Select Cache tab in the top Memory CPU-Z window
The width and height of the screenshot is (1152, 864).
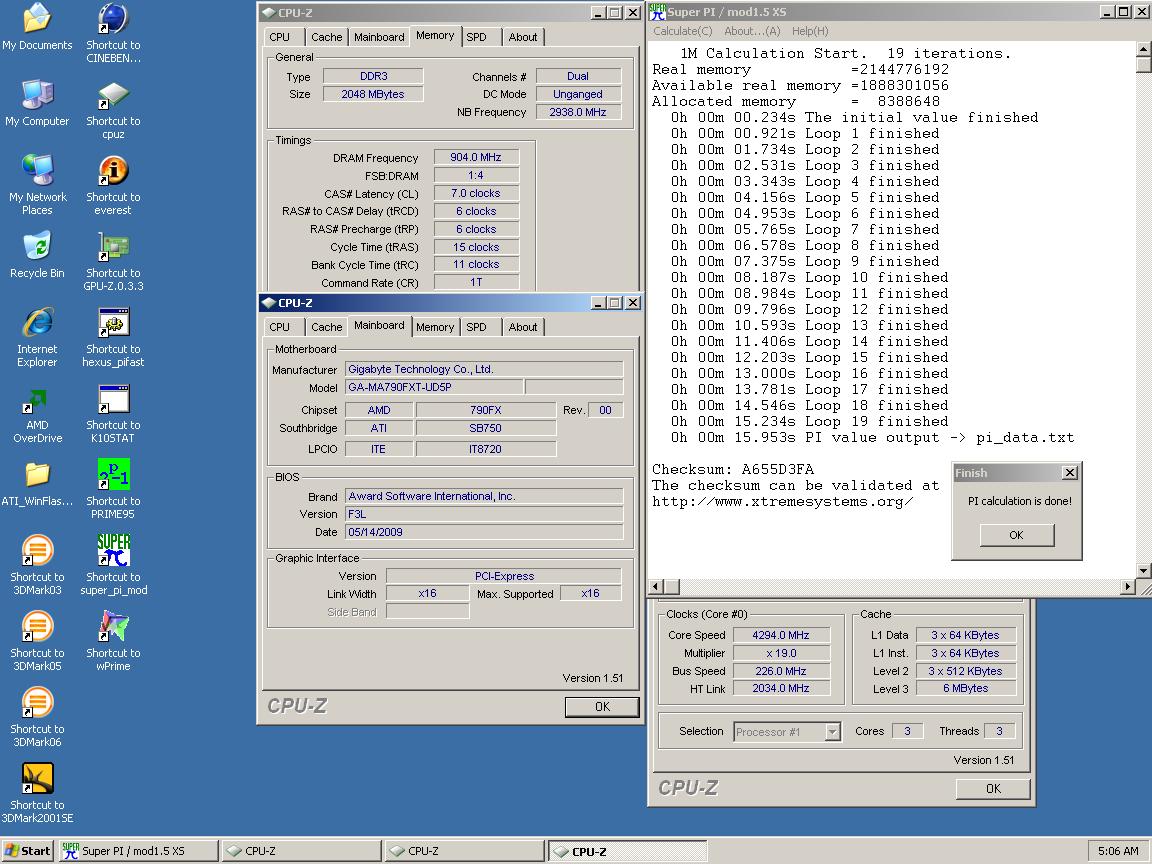click(x=326, y=37)
